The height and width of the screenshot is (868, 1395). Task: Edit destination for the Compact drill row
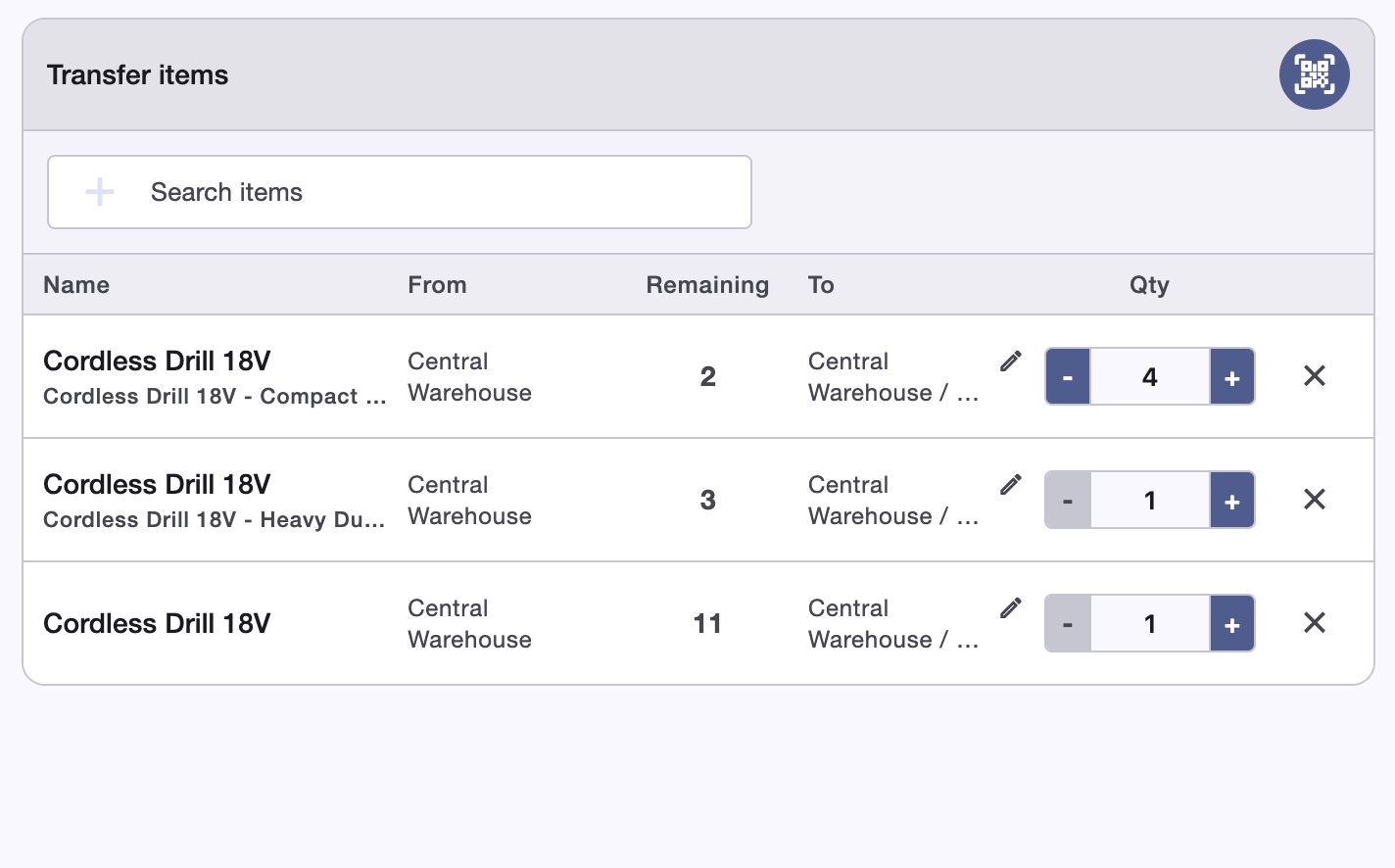tap(1011, 362)
